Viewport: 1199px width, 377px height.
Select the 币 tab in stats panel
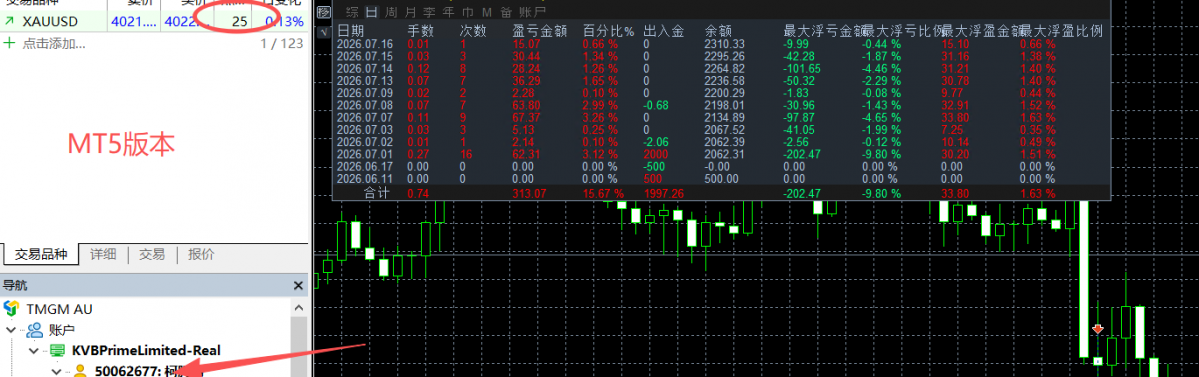(467, 11)
